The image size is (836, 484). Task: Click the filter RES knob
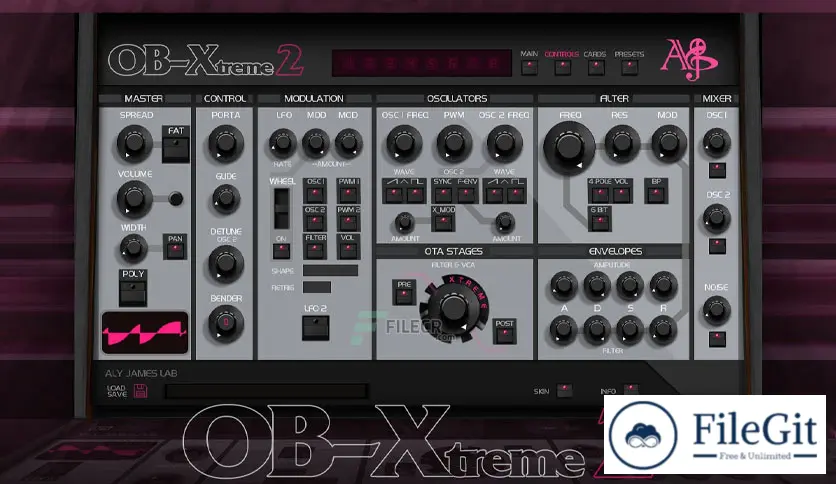click(622, 143)
